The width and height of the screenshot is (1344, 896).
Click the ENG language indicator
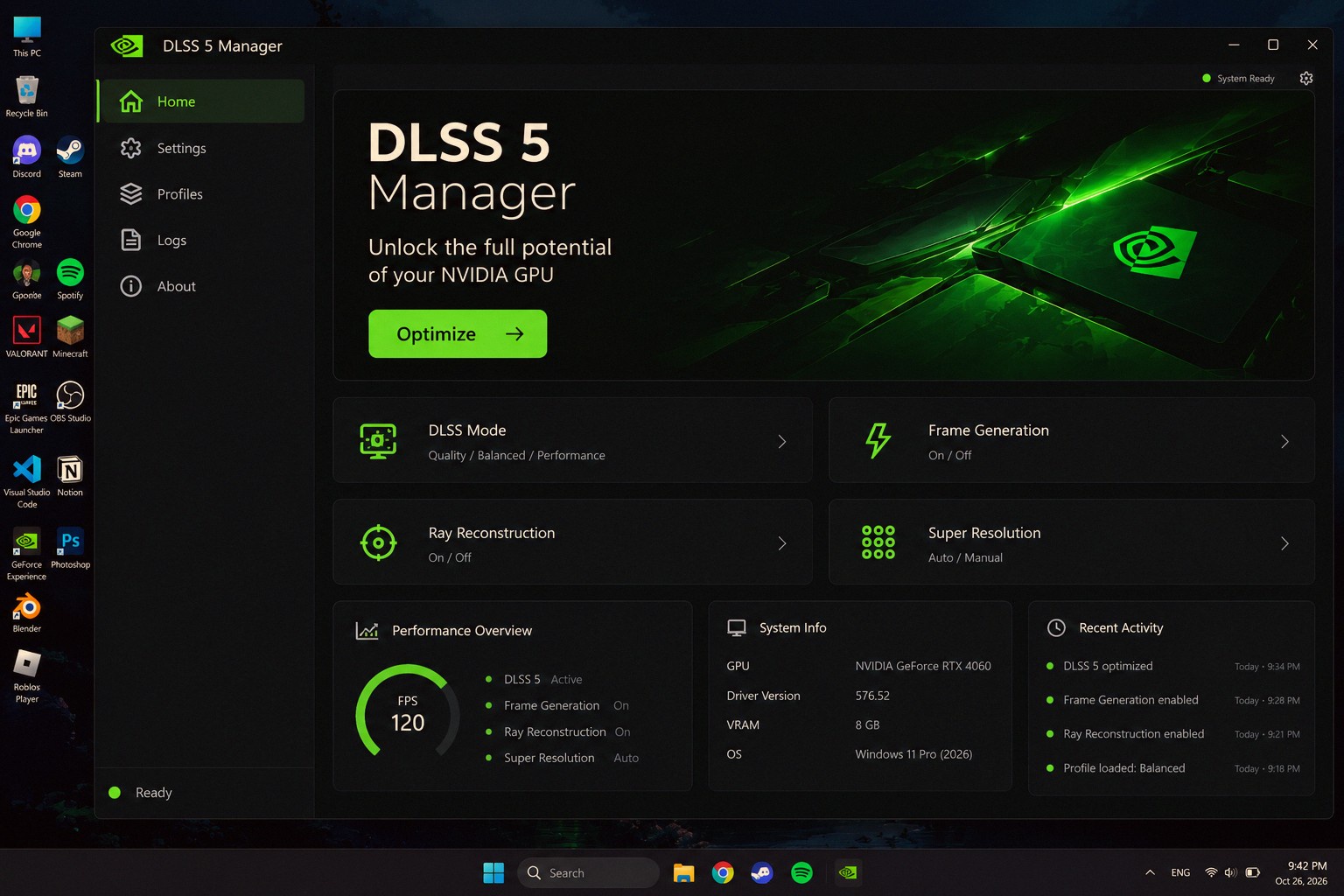(1180, 872)
